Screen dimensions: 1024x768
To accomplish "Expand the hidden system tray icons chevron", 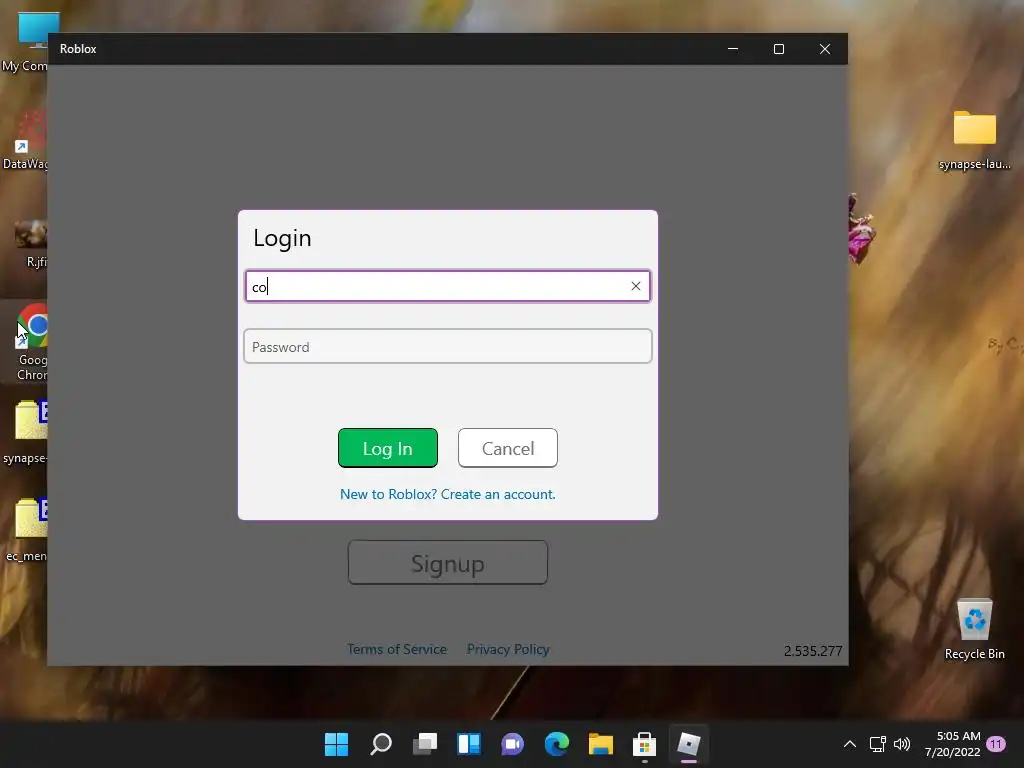I will [x=850, y=744].
